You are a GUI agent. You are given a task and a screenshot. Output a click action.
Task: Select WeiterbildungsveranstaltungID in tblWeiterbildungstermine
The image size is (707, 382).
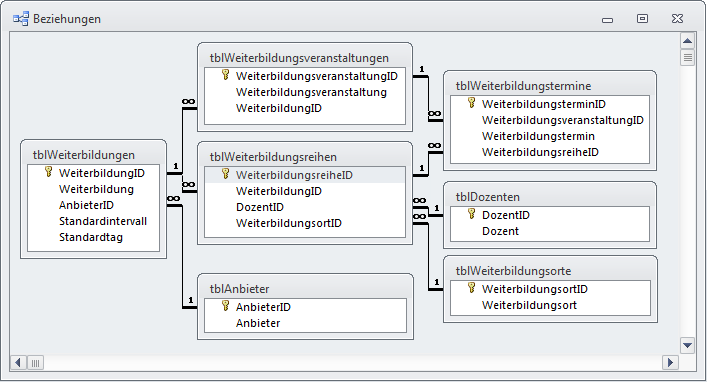pyautogui.click(x=563, y=120)
